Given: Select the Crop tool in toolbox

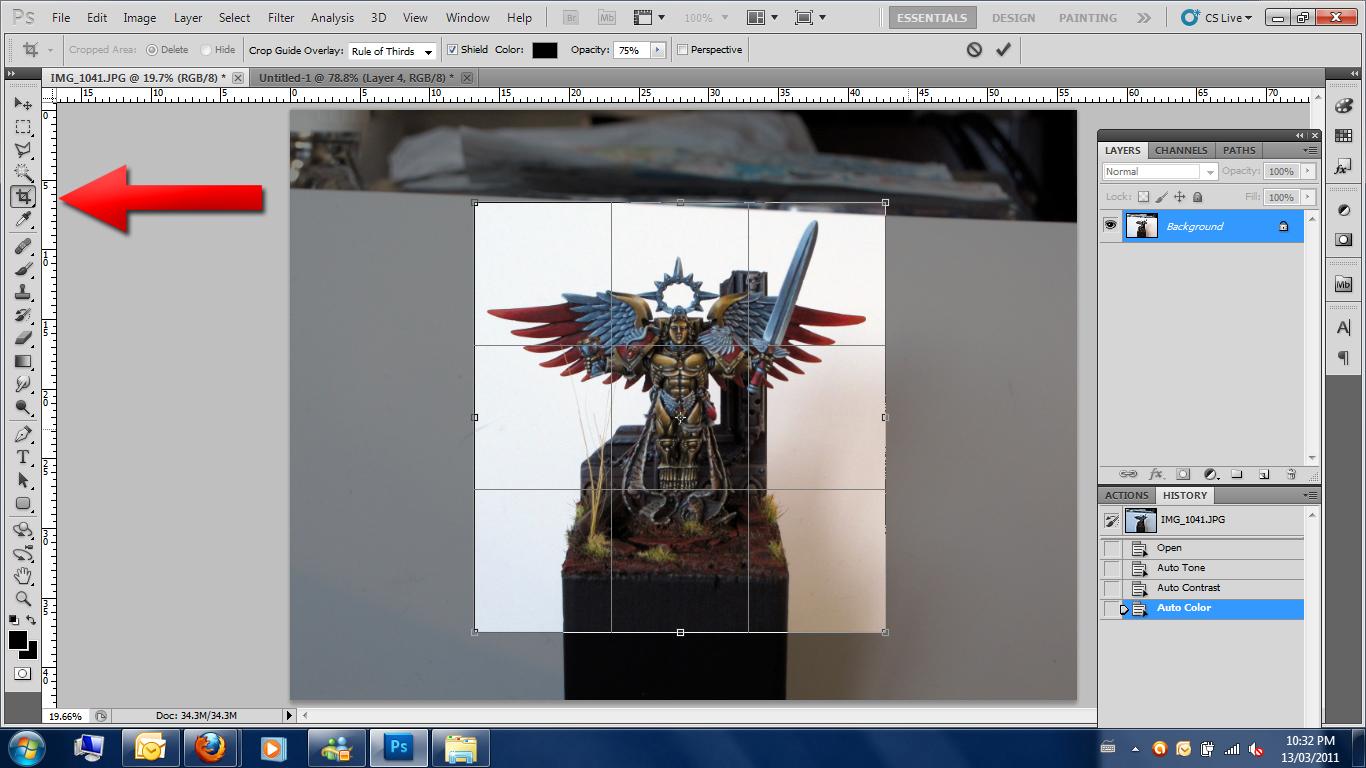Looking at the screenshot, I should (x=23, y=196).
